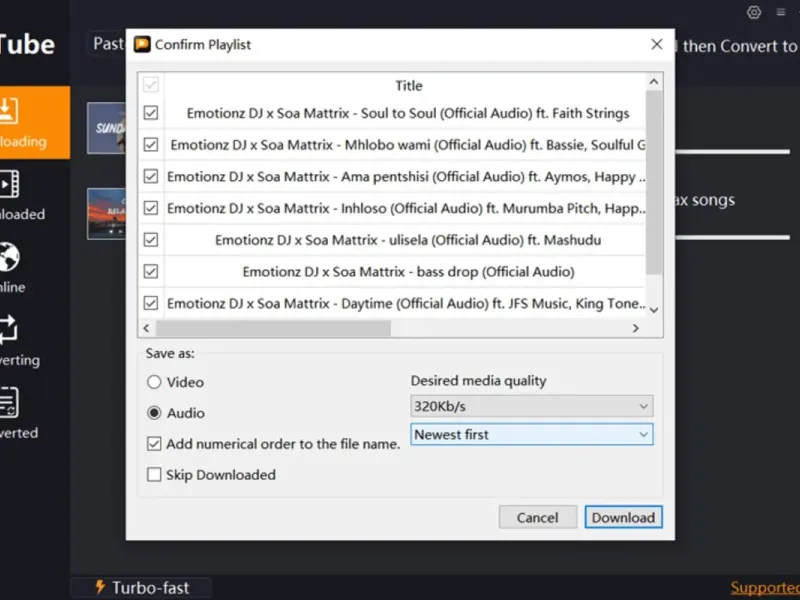Image resolution: width=800 pixels, height=600 pixels.
Task: Toggle 'Add numerical order to the file name'
Action: (x=154, y=443)
